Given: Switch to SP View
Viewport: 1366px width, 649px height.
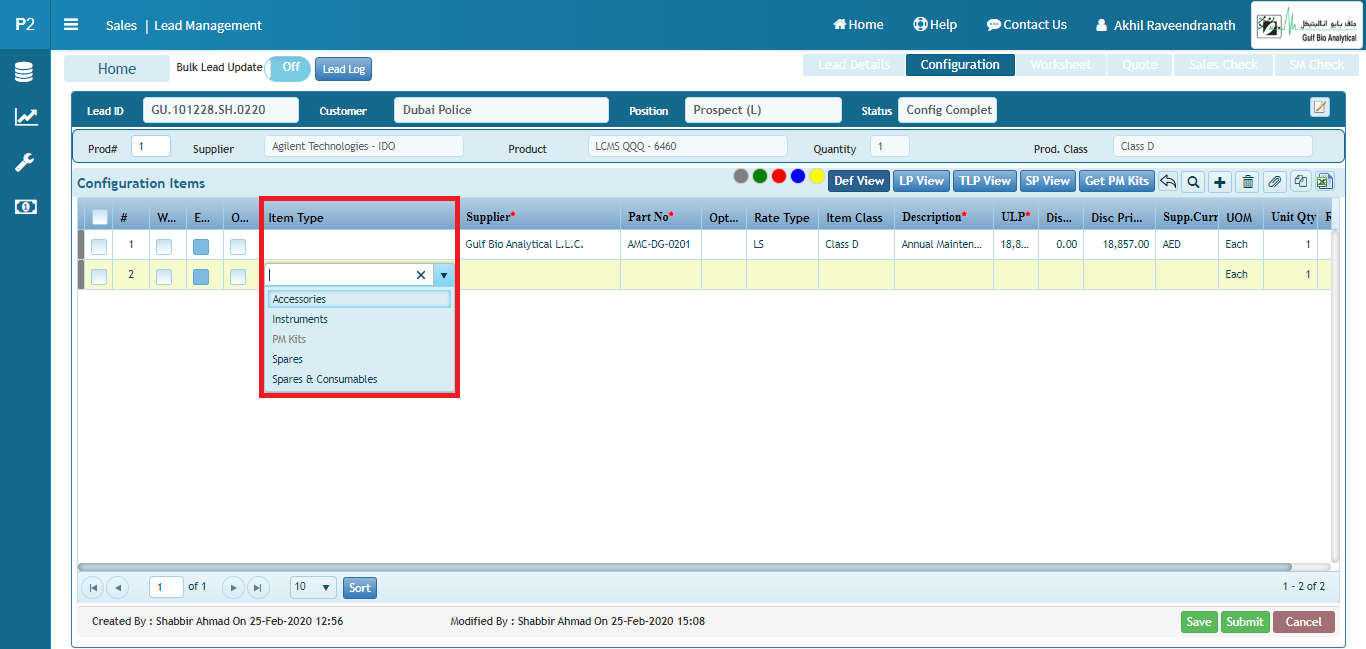Looking at the screenshot, I should click(x=1047, y=181).
